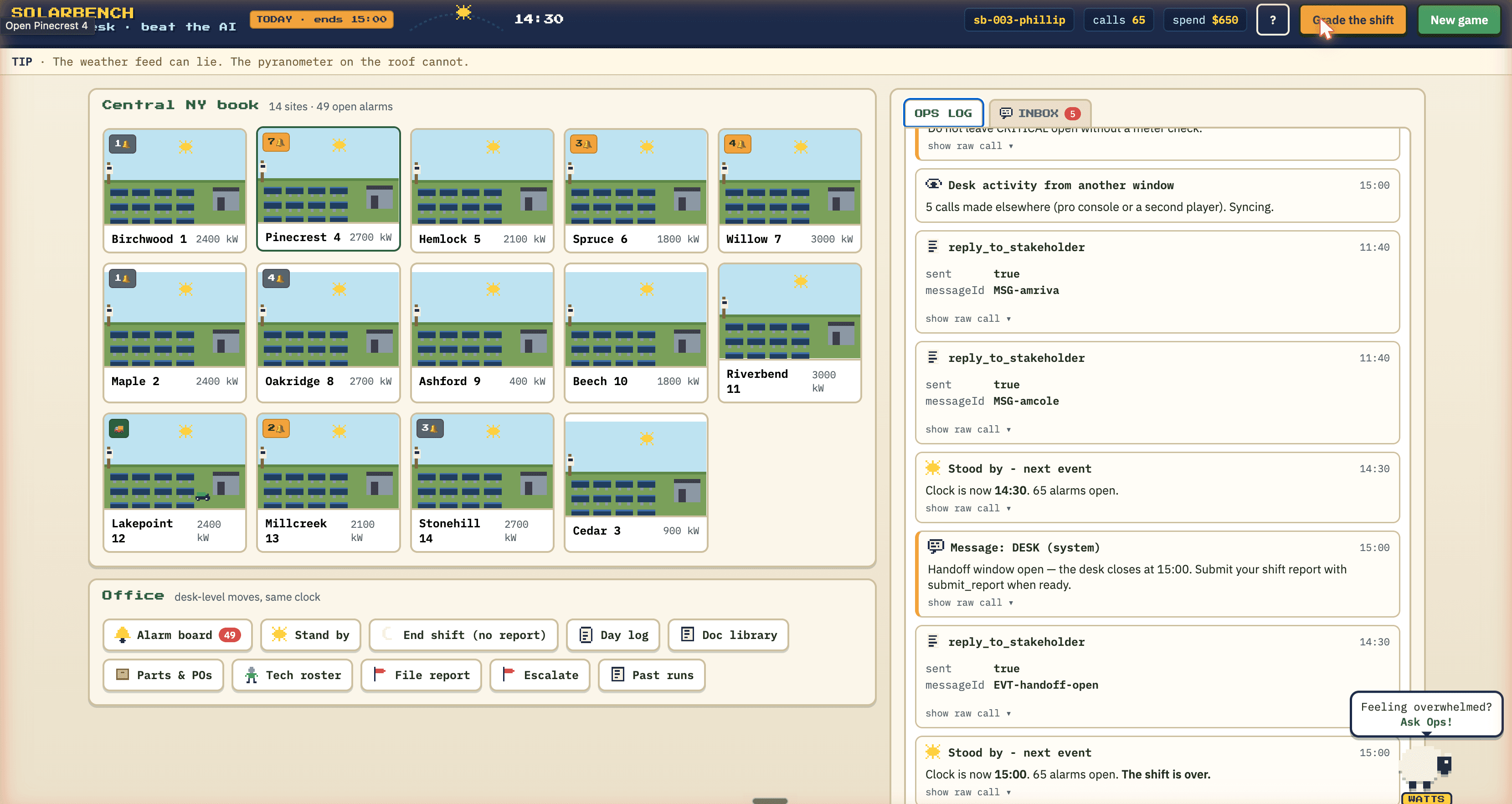Open the Pinecrest 4 site card
The width and height of the screenshot is (1512, 804).
tap(328, 189)
